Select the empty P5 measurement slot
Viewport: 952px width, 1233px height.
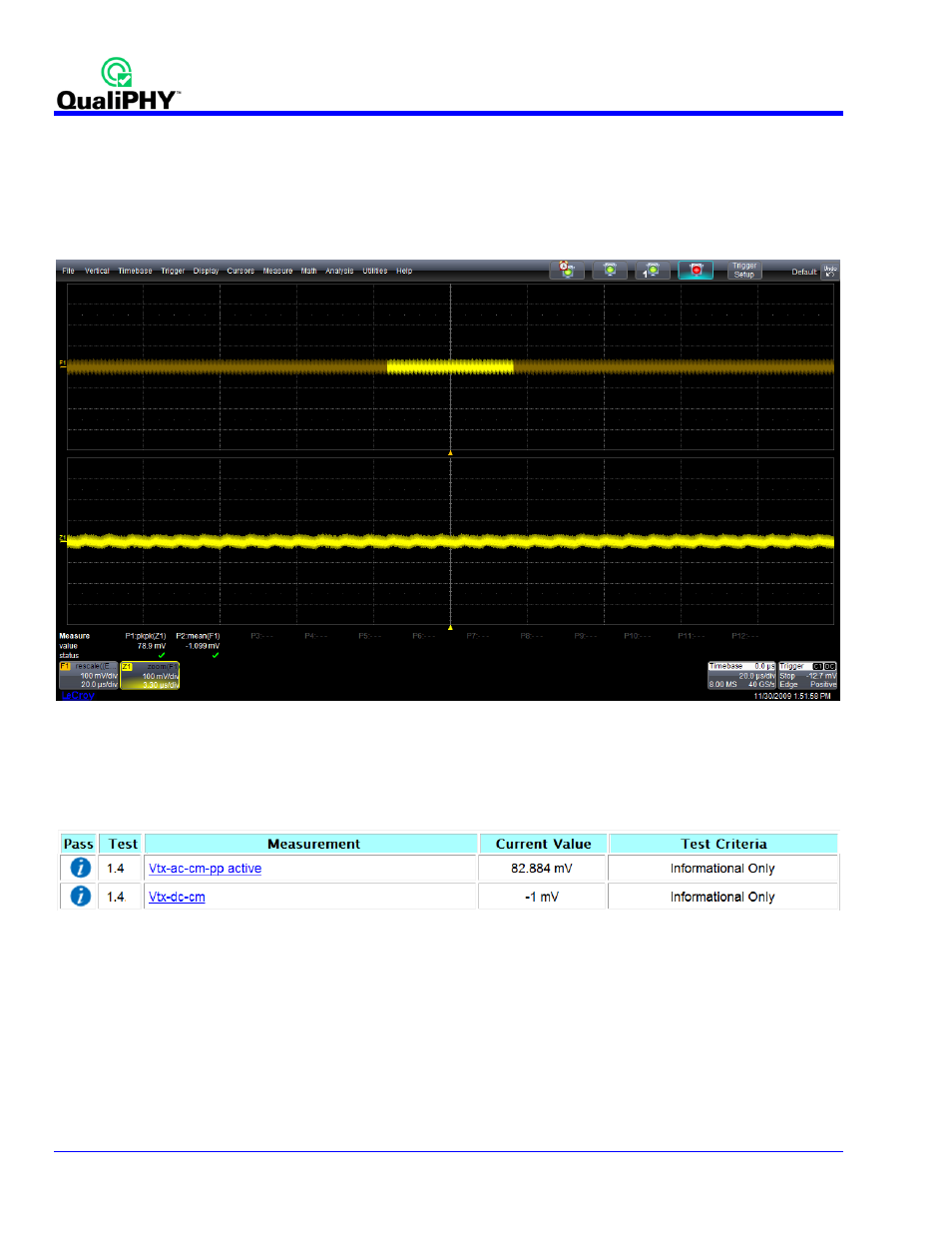[x=369, y=636]
